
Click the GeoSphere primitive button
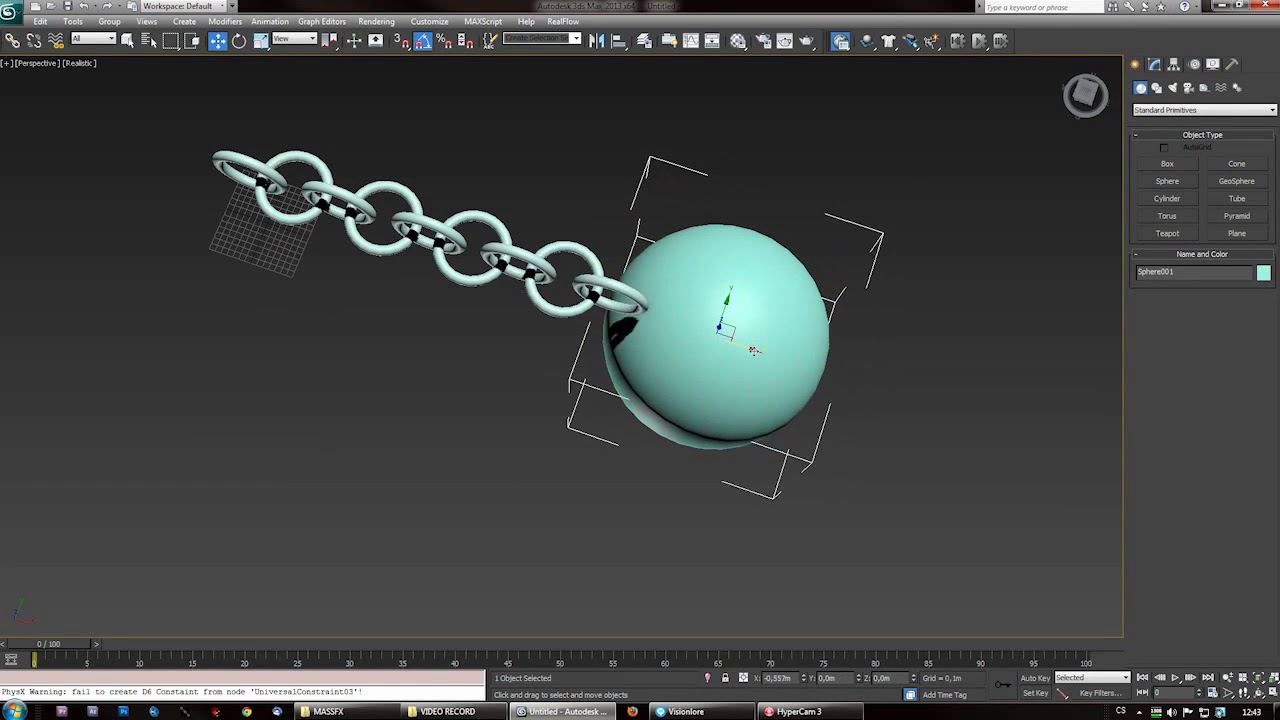pyautogui.click(x=1237, y=181)
